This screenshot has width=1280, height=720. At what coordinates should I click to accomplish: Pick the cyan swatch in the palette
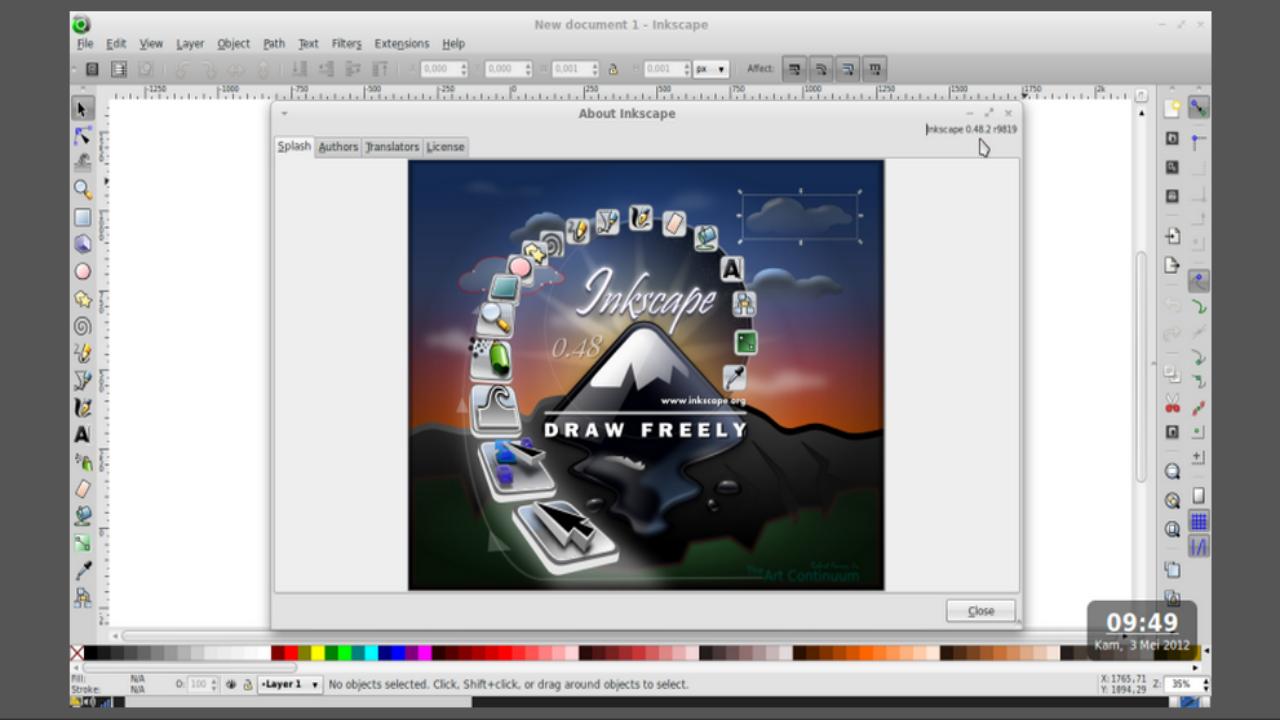point(371,653)
